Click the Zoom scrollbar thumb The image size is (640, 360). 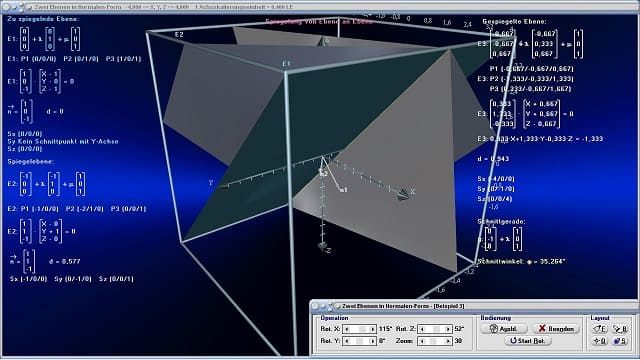[433, 341]
